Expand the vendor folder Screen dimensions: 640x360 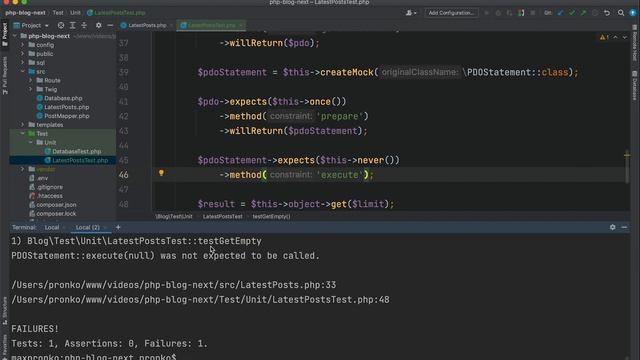(x=23, y=169)
